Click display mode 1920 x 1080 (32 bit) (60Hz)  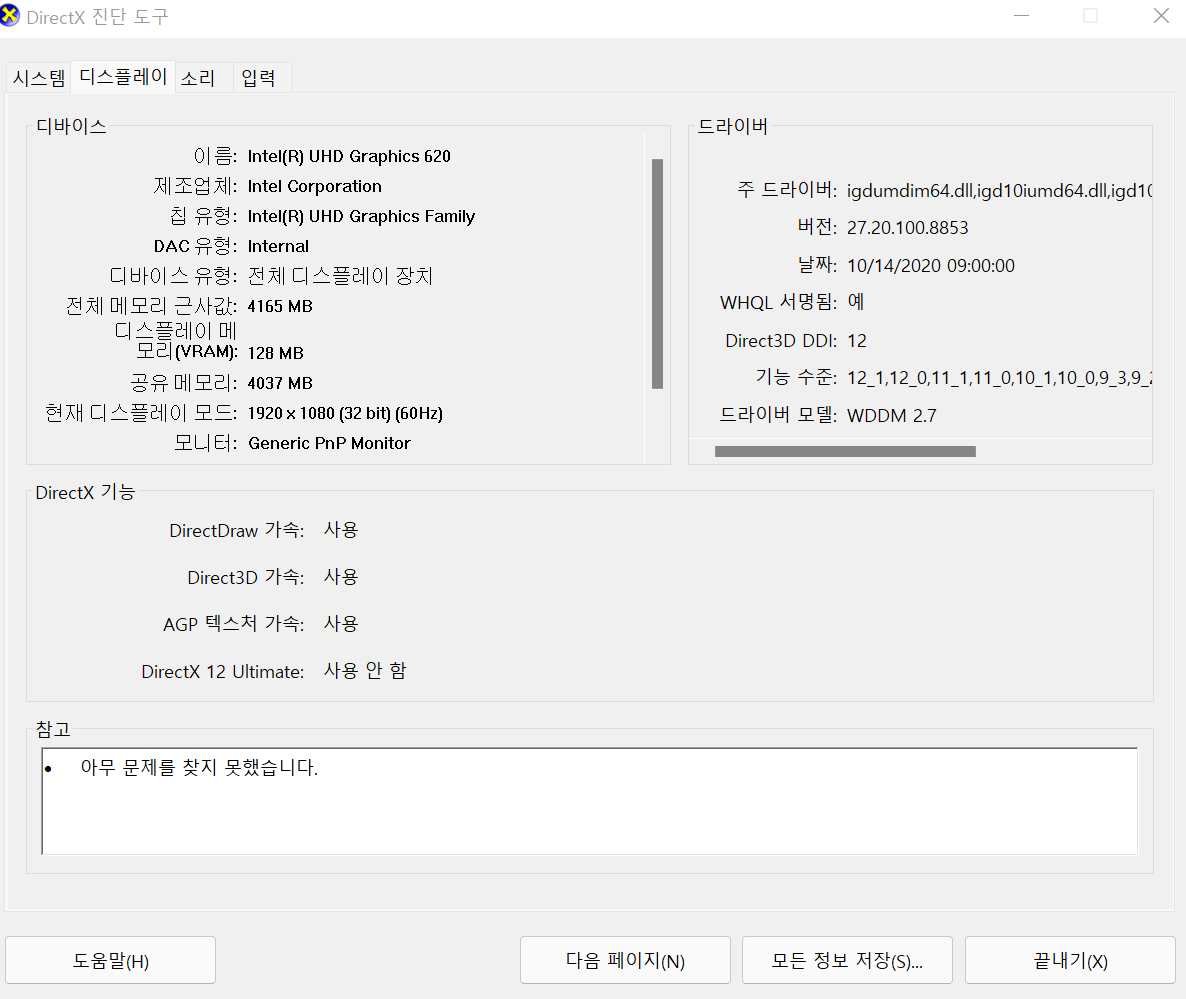(x=345, y=414)
